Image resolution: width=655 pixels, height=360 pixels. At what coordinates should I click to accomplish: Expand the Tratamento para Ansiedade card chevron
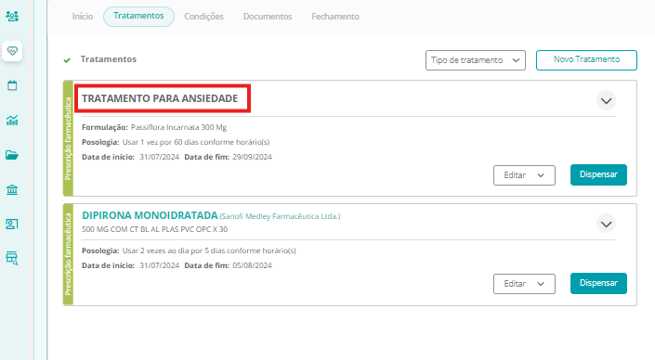coord(606,101)
